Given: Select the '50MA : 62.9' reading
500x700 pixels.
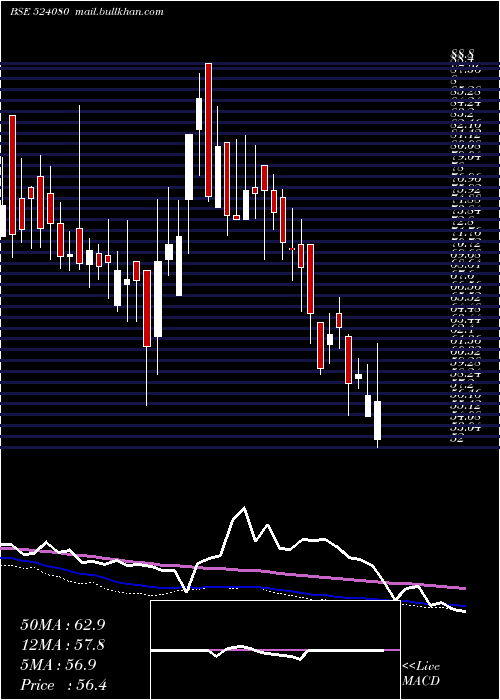Looking at the screenshot, I should coord(63,625).
